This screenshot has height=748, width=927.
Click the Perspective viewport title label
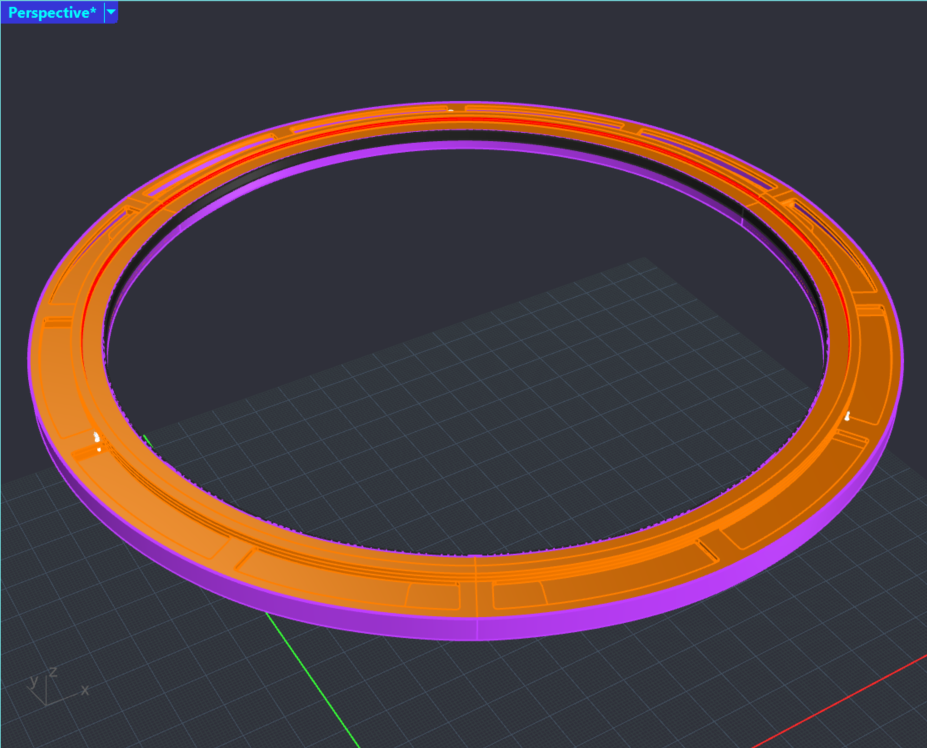(52, 13)
